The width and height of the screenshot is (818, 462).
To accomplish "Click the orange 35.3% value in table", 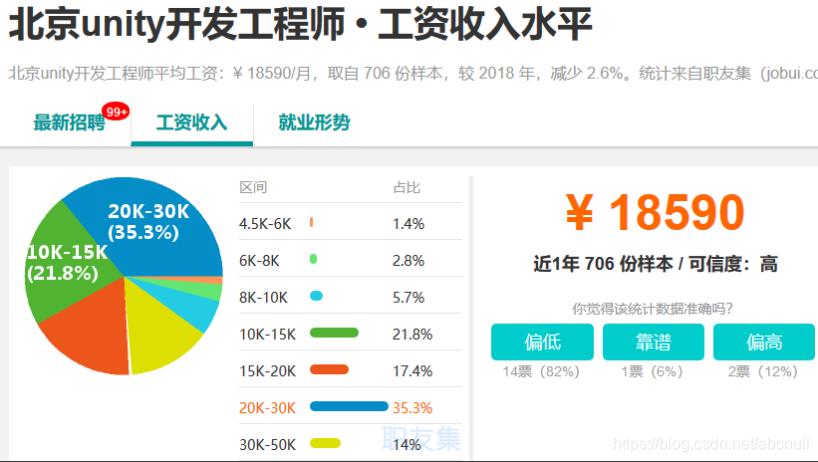I will point(413,408).
